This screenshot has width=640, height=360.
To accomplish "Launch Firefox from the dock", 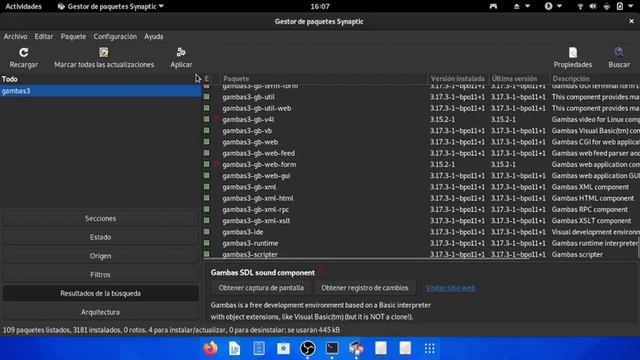I will (211, 348).
